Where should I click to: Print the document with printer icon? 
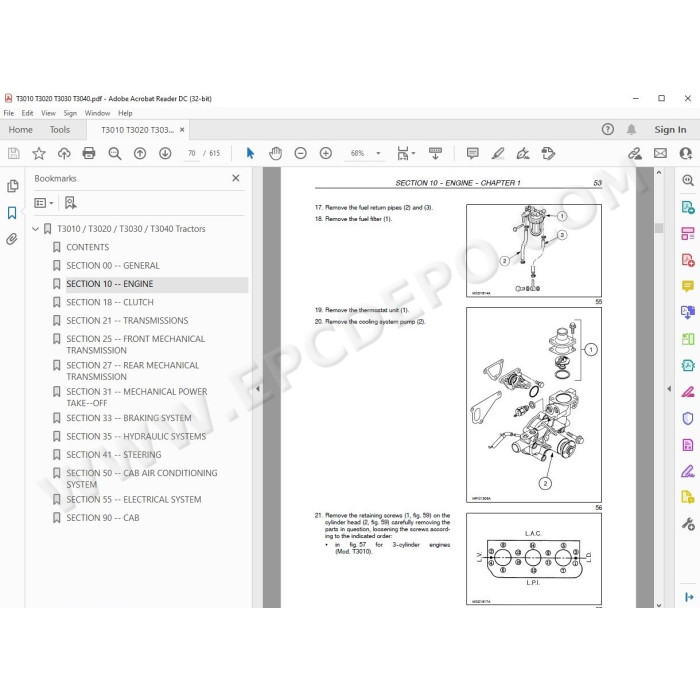[x=89, y=154]
